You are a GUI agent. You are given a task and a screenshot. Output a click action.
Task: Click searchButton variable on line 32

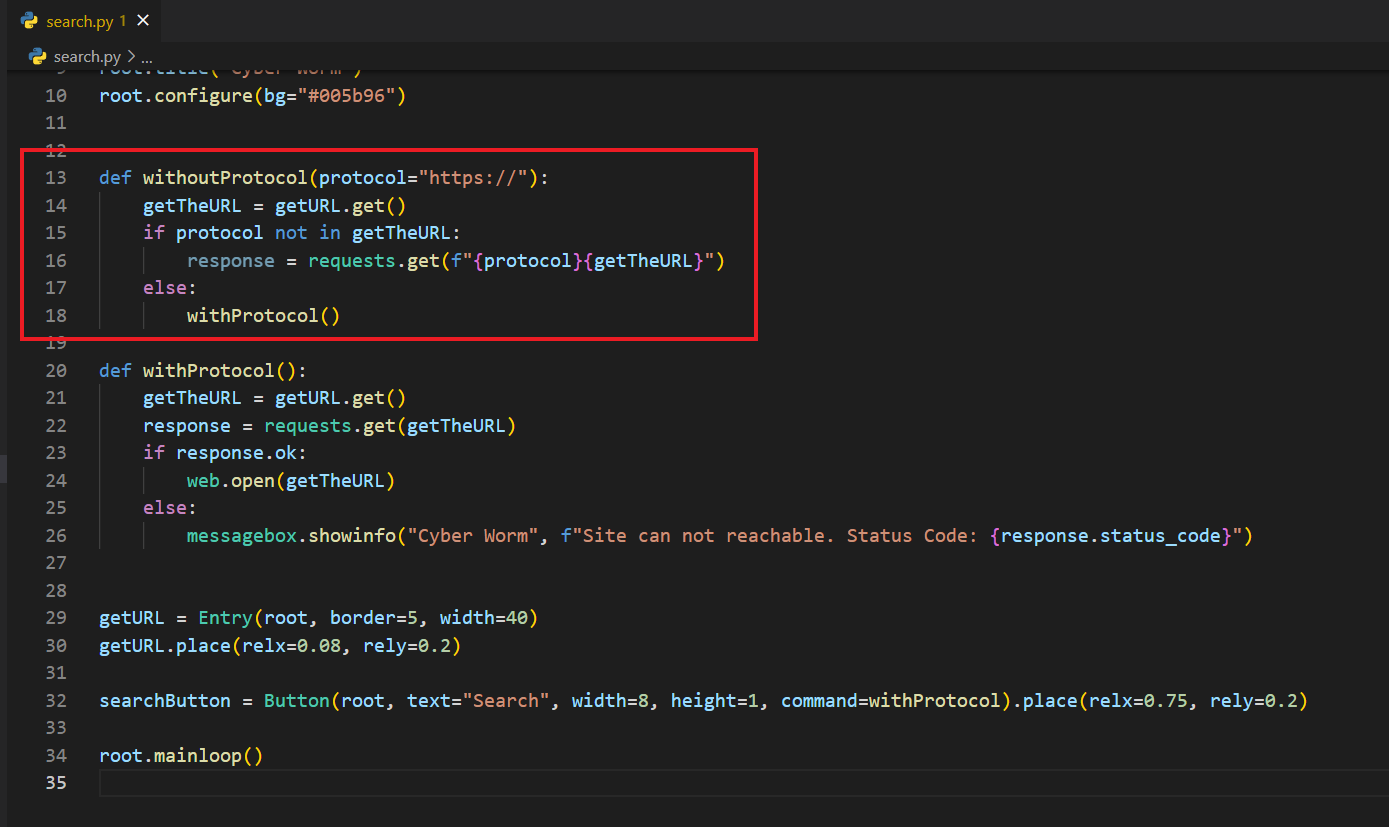[164, 701]
